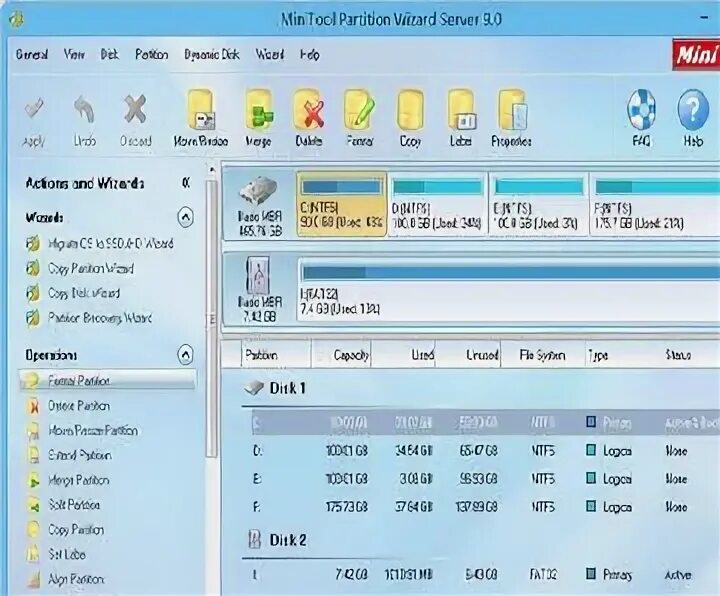Open the Disk menu
This screenshot has width=720, height=596.
point(110,55)
